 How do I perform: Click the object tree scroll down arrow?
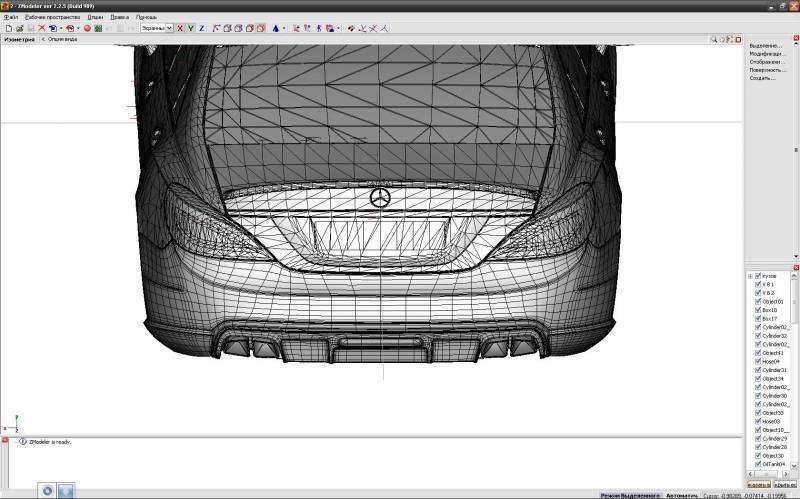pos(794,466)
